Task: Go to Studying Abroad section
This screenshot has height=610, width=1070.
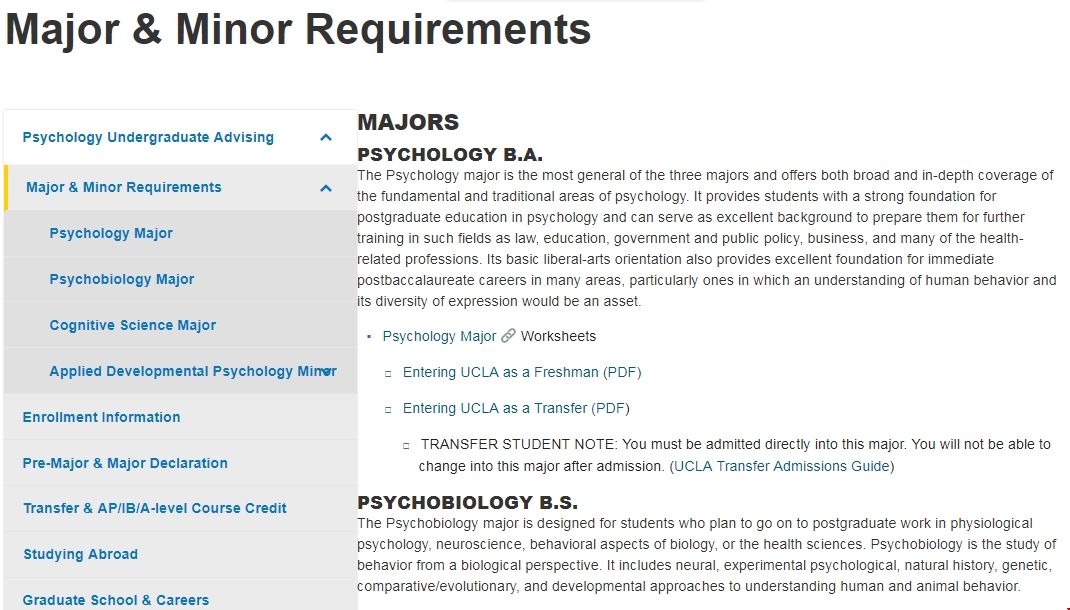Action: (80, 554)
